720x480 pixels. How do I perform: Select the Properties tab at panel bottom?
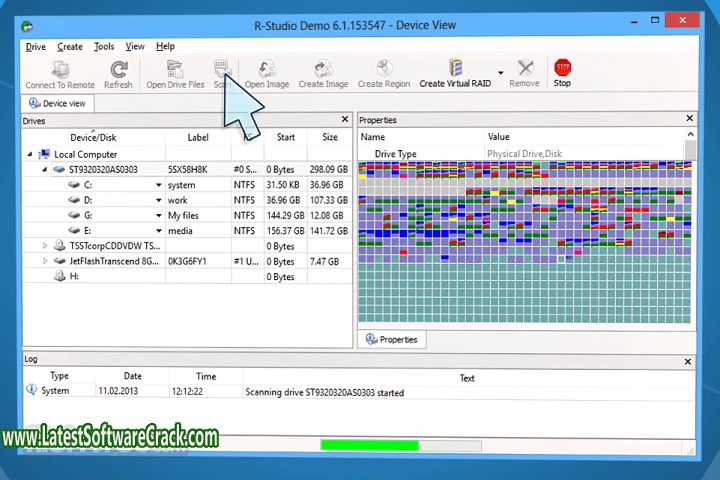[x=391, y=340]
